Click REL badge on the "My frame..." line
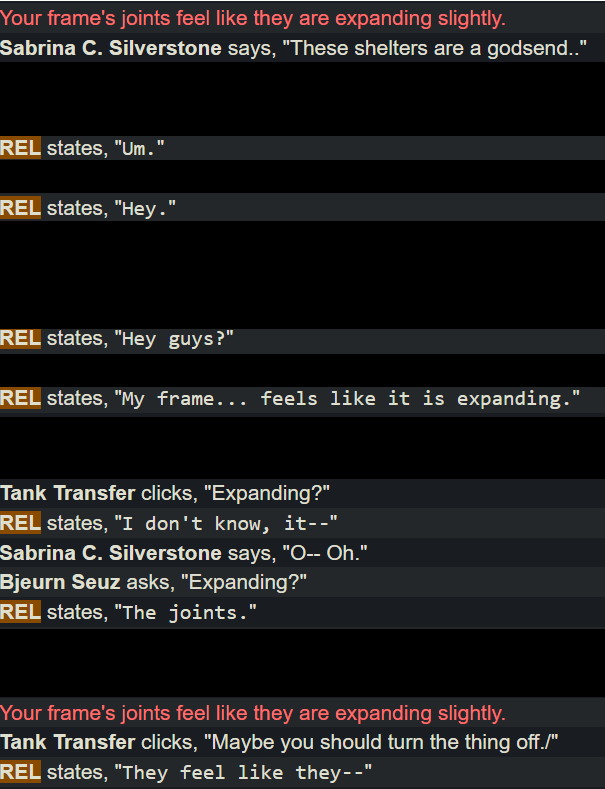This screenshot has height=789, width=605. point(21,398)
